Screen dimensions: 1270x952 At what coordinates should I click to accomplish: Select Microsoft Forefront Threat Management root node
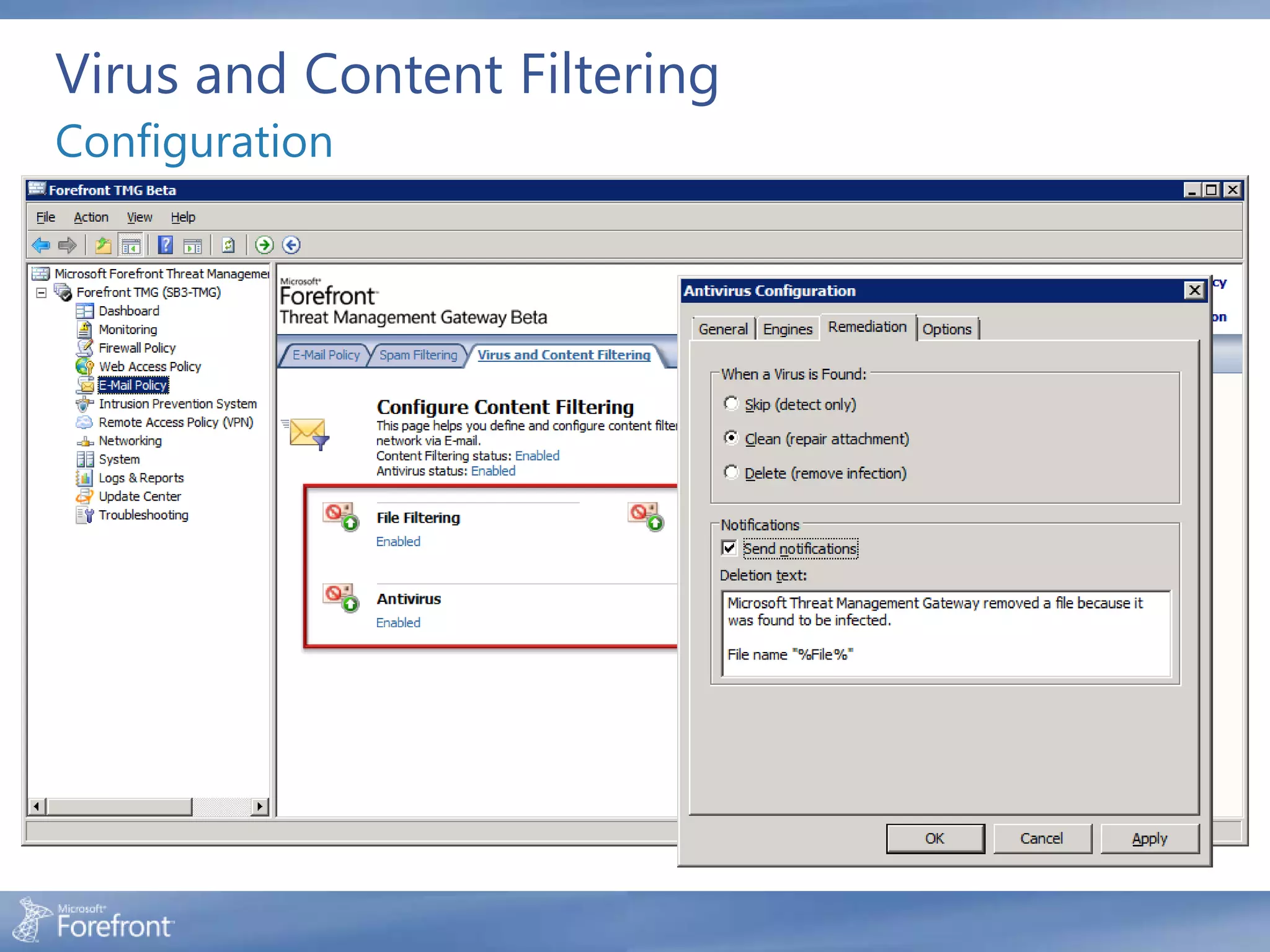(161, 273)
